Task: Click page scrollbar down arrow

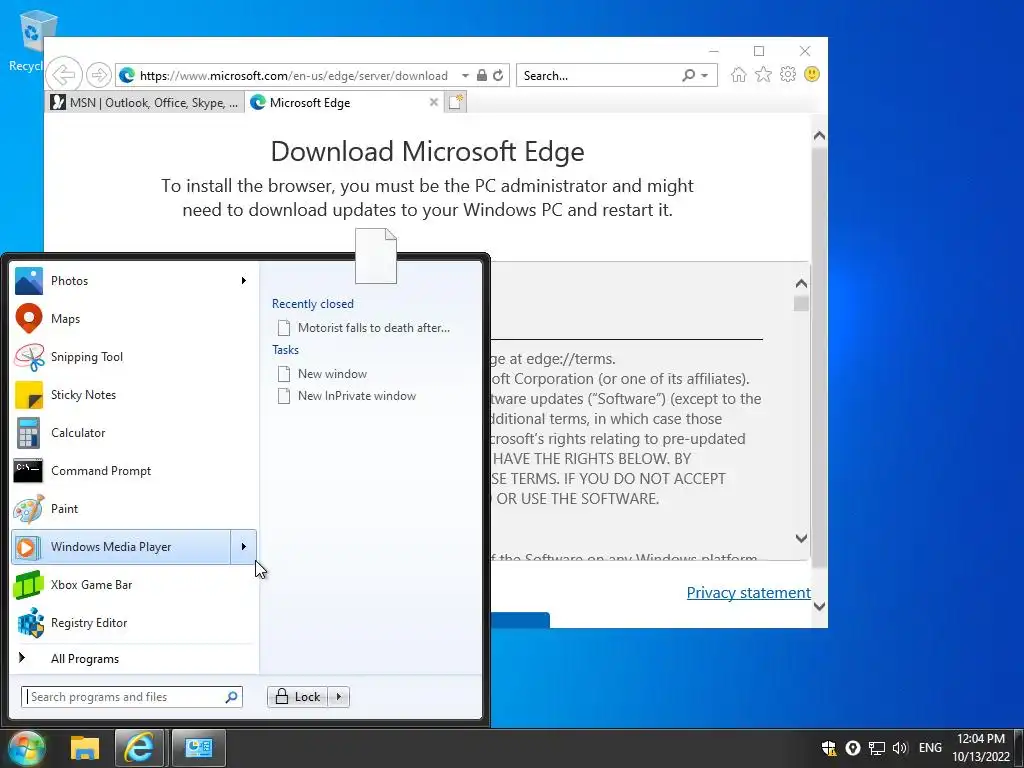Action: pyautogui.click(x=820, y=606)
